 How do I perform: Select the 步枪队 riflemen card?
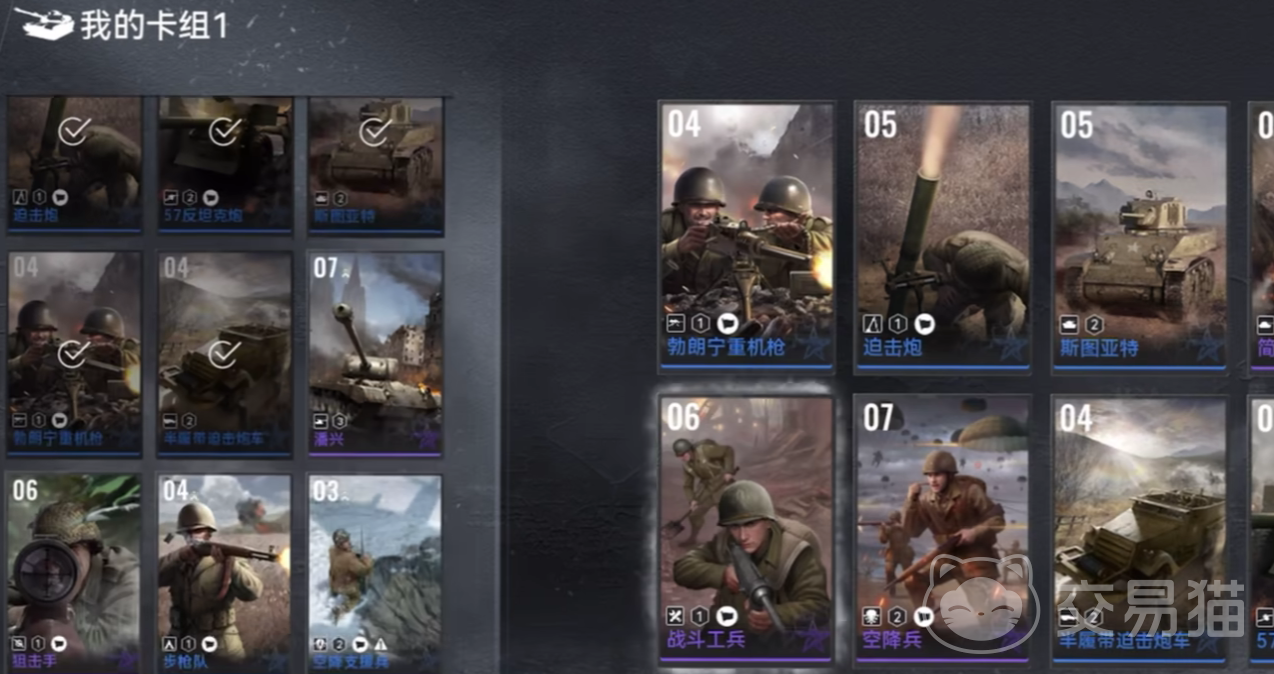point(225,573)
